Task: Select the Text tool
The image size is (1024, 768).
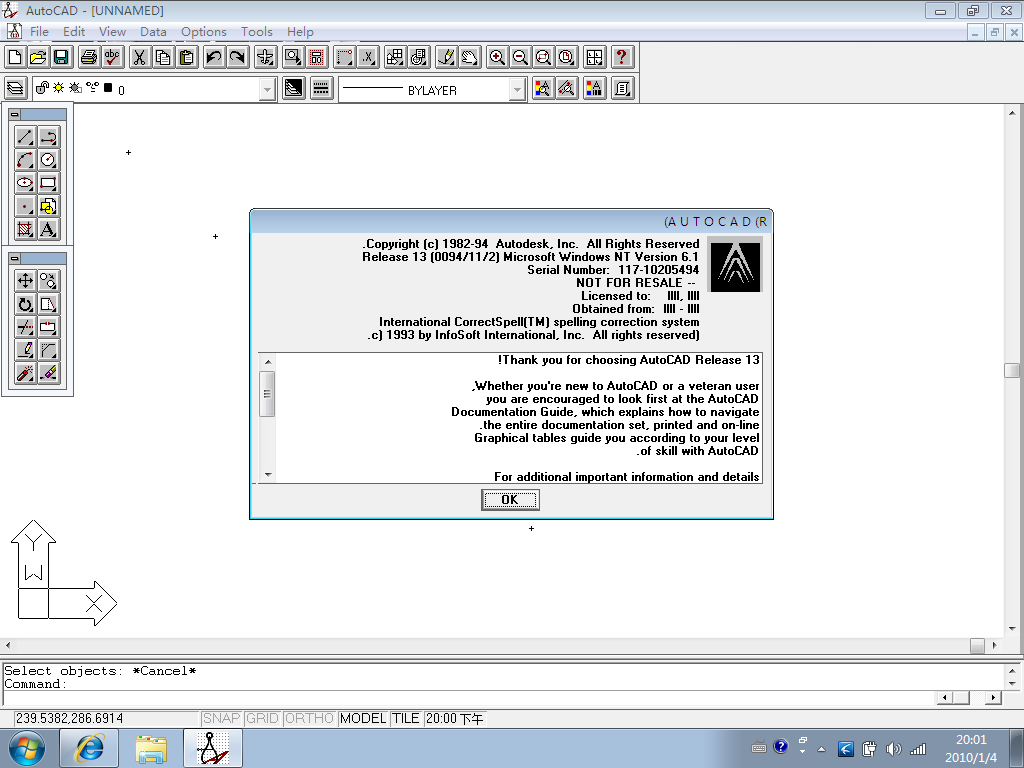Action: [x=49, y=229]
